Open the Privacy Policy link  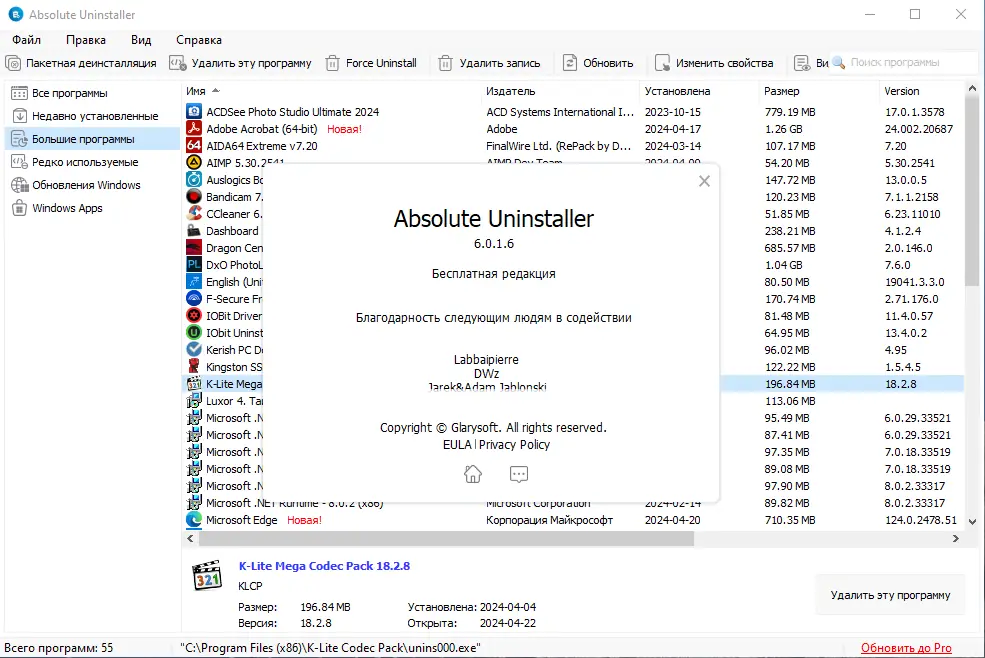(x=514, y=445)
